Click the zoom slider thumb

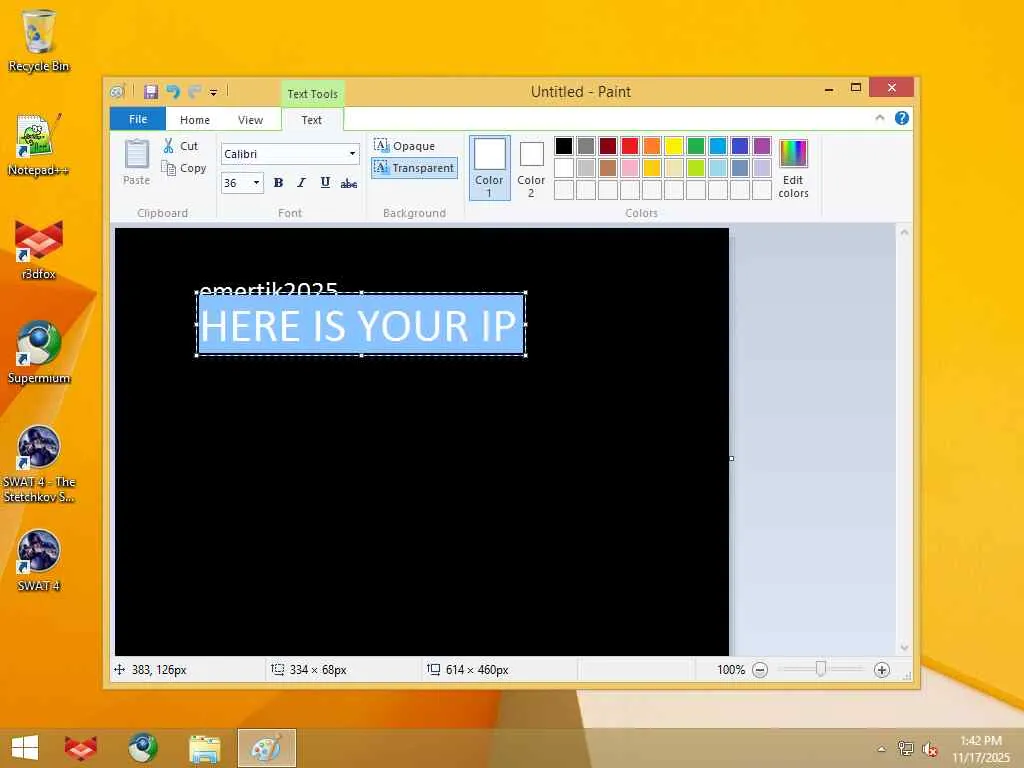(821, 669)
